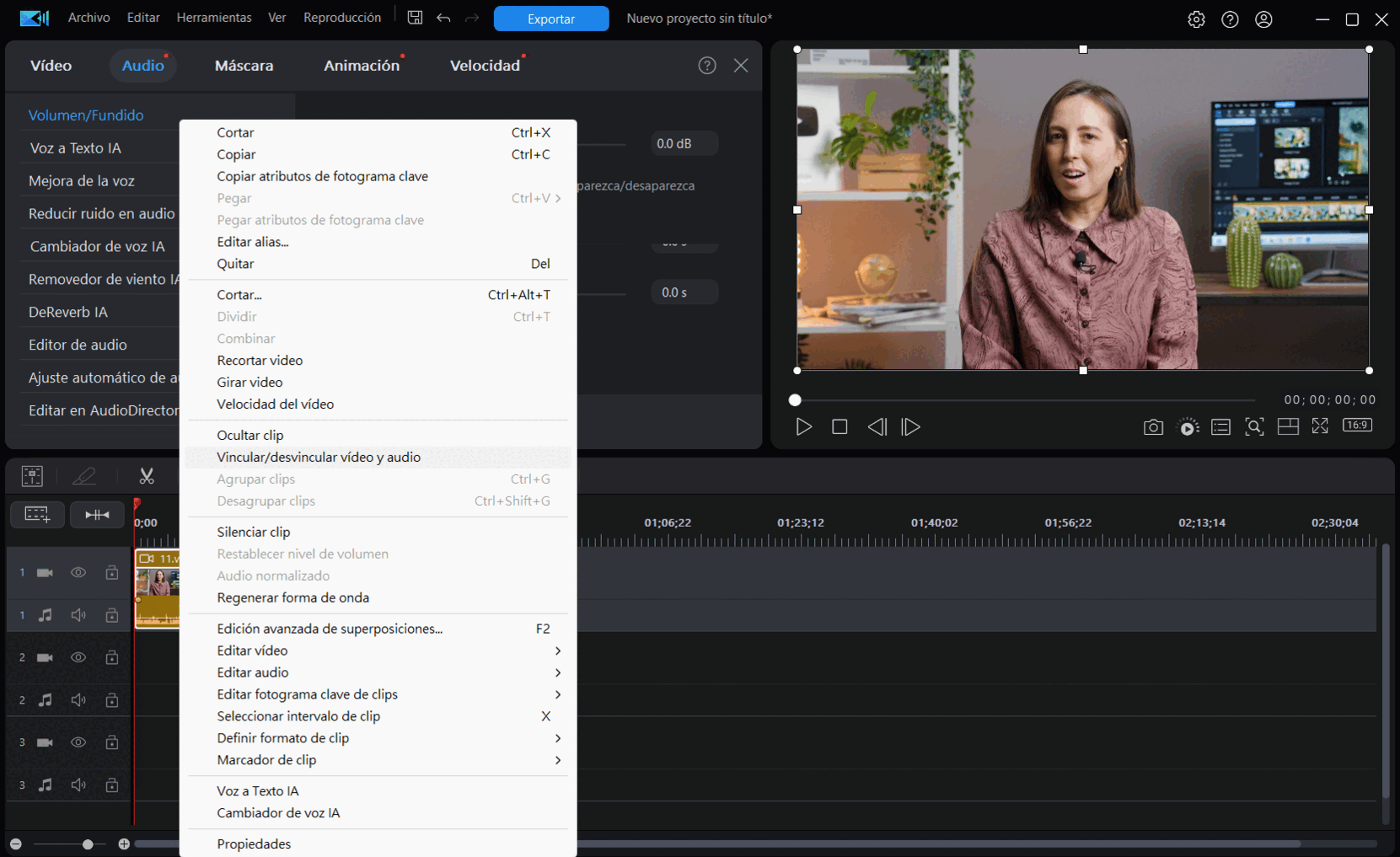Lock video track 3

click(x=111, y=742)
